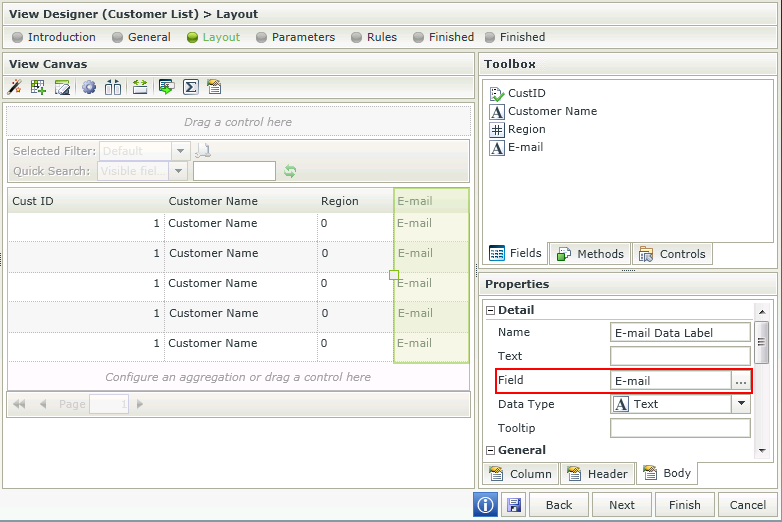Click the save floppy disk icon
This screenshot has width=782, height=522.
514,505
